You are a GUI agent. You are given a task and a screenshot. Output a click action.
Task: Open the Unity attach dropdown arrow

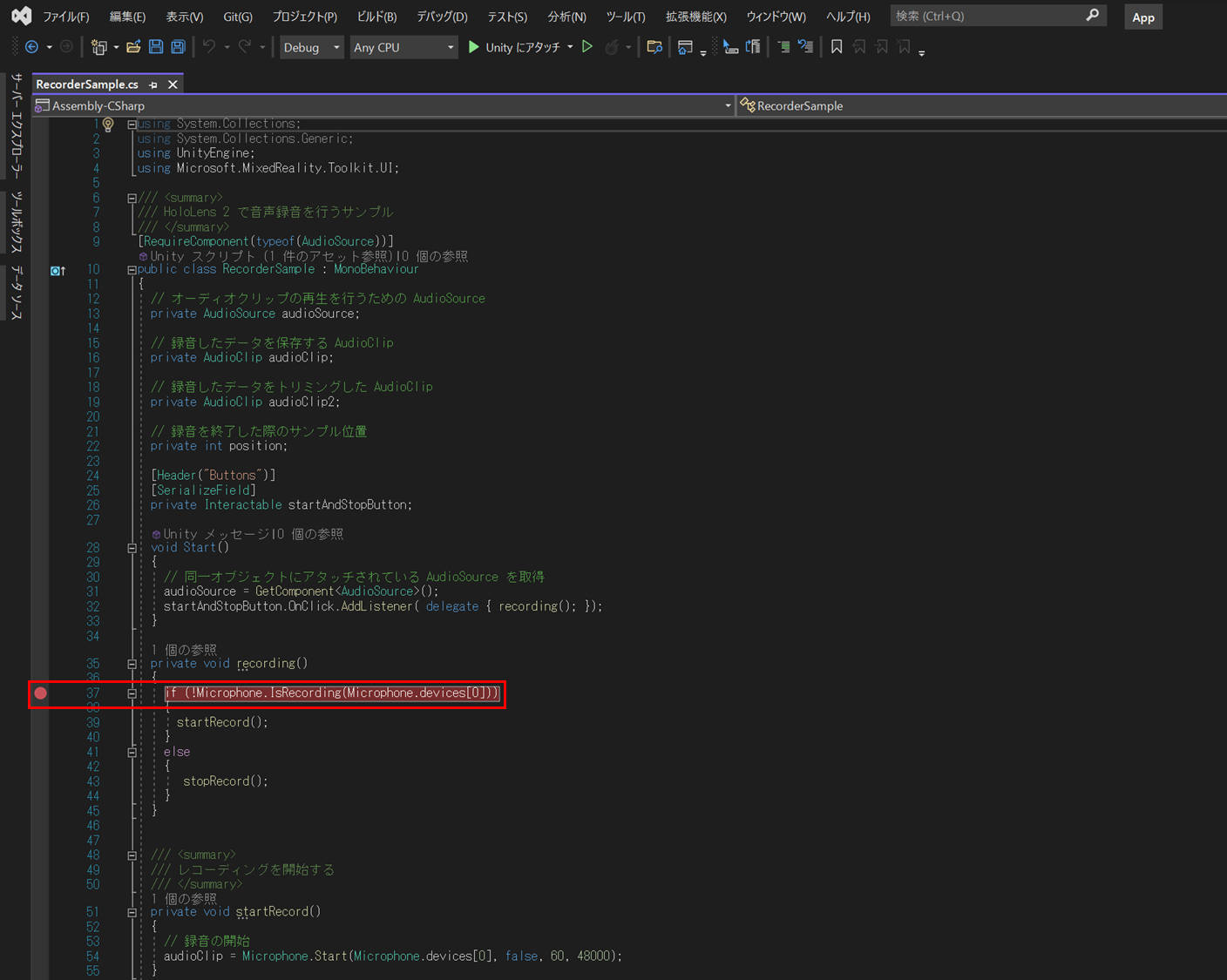pos(570,47)
